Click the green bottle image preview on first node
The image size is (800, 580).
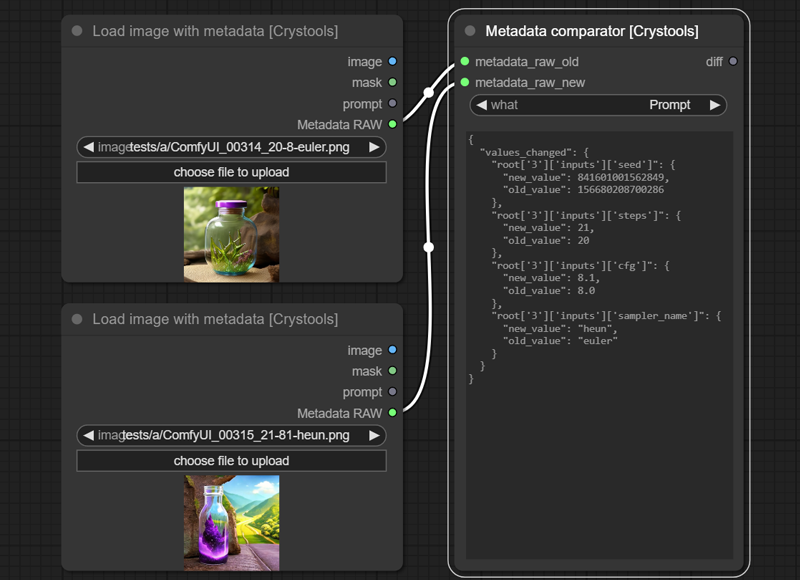[x=230, y=237]
